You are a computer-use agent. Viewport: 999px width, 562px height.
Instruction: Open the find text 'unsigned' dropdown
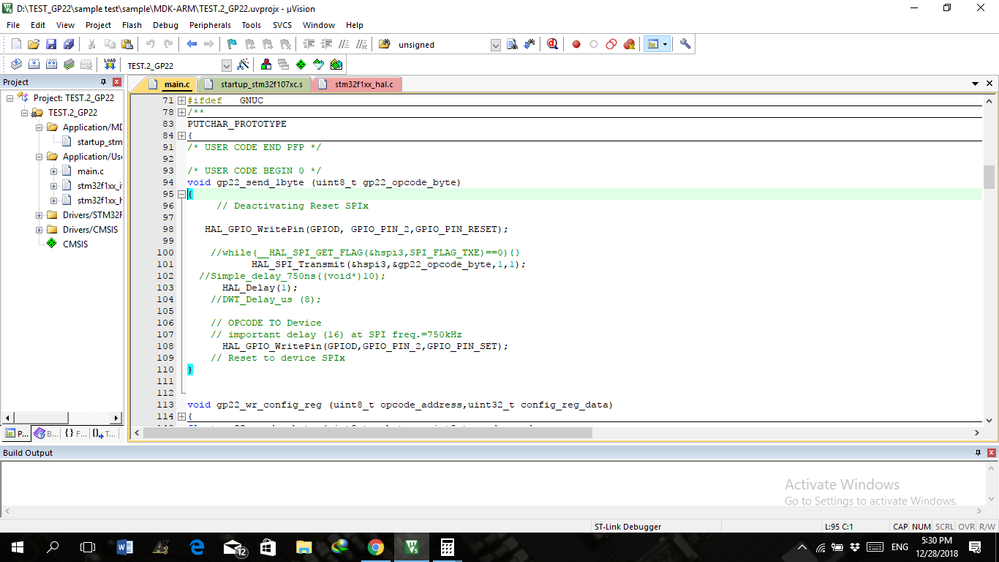[495, 45]
